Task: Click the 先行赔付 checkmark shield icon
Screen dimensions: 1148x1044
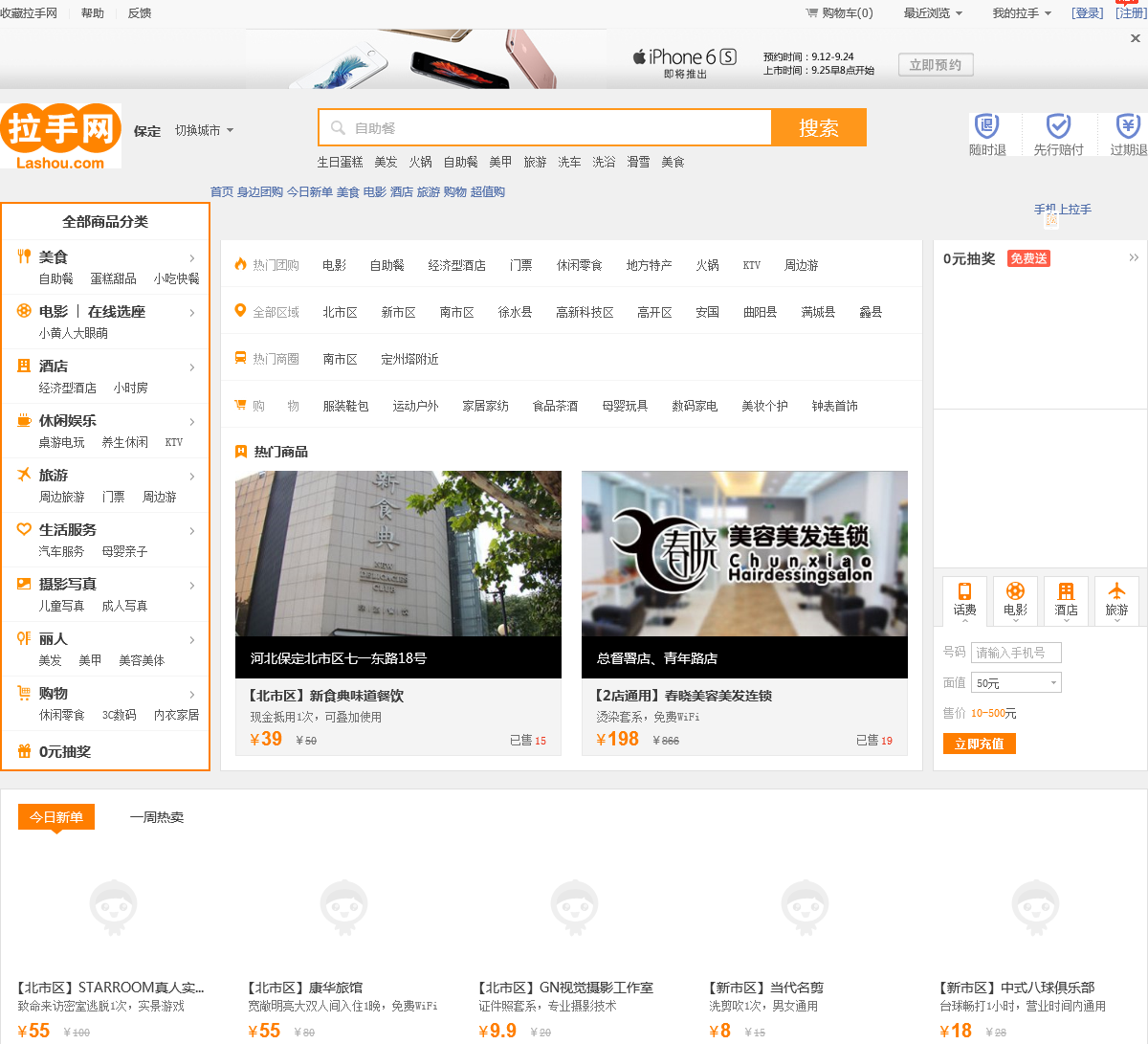Action: click(1058, 125)
